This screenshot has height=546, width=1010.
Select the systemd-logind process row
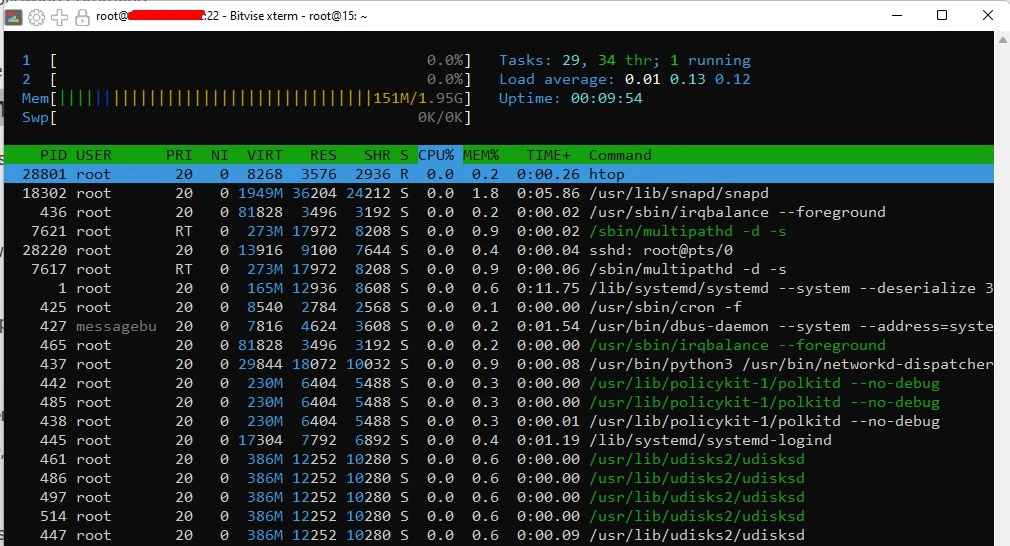click(499, 440)
